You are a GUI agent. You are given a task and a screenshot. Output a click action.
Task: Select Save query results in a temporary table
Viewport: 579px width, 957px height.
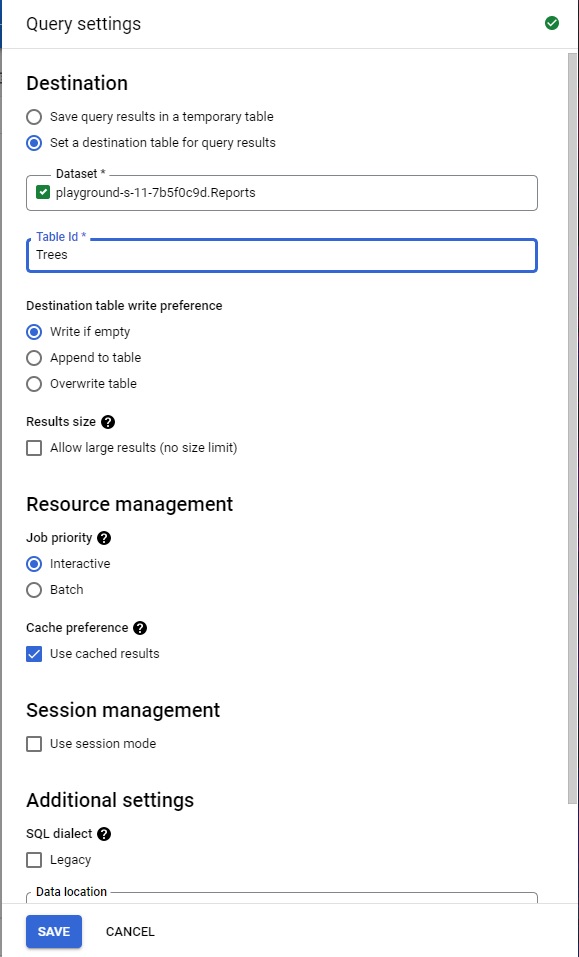(x=34, y=117)
